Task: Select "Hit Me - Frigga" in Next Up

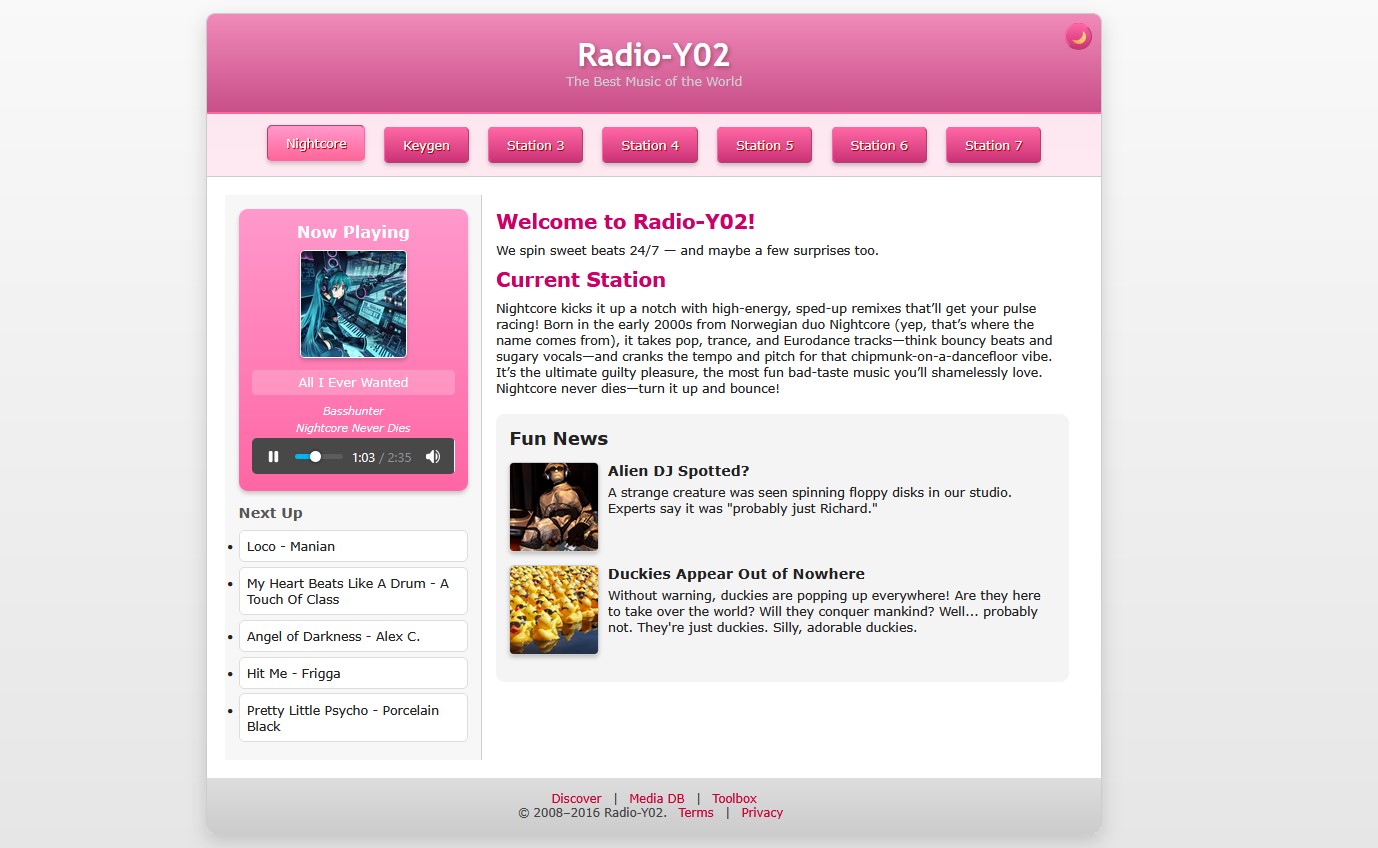Action: pos(352,673)
